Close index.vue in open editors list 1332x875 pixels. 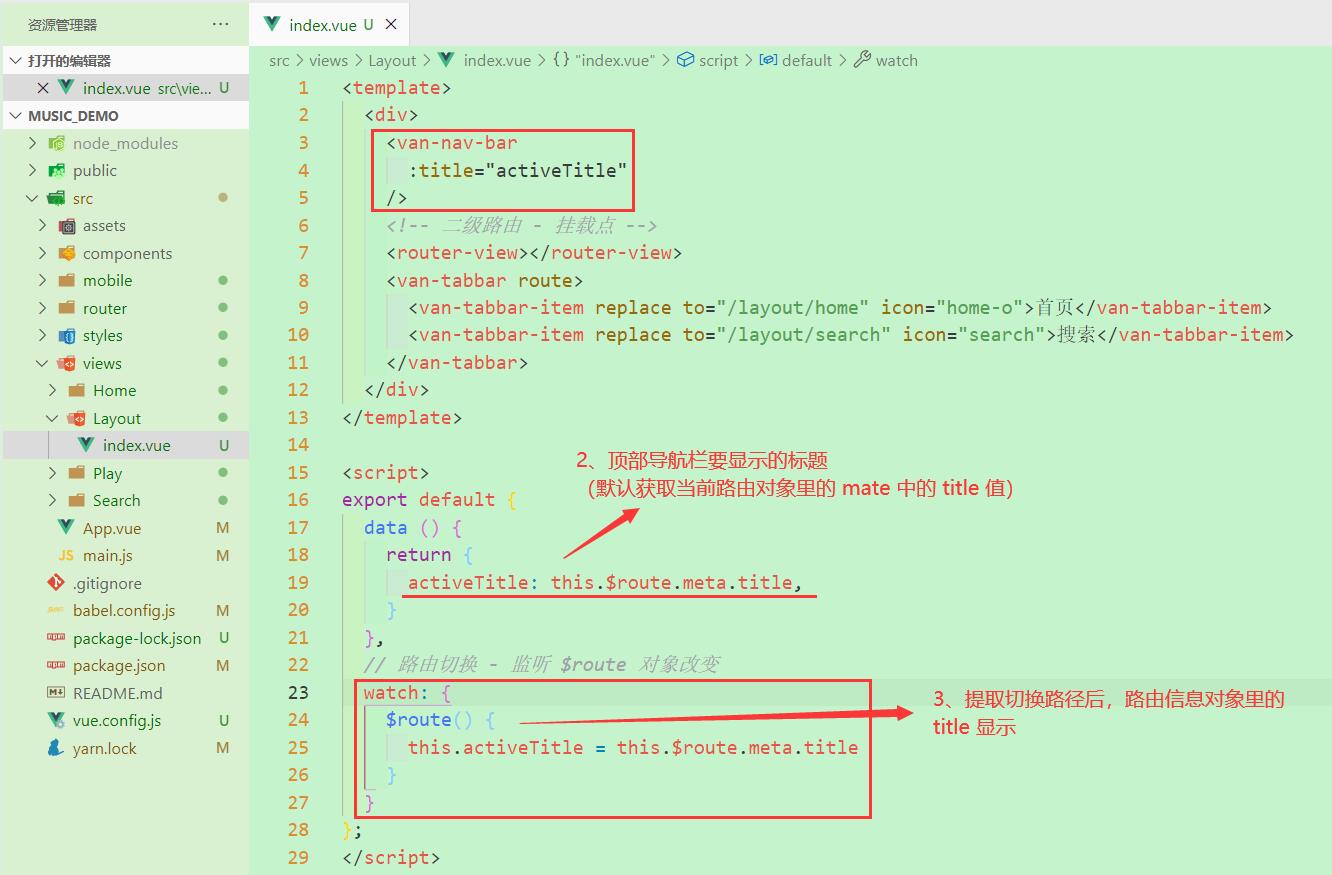click(x=43, y=88)
